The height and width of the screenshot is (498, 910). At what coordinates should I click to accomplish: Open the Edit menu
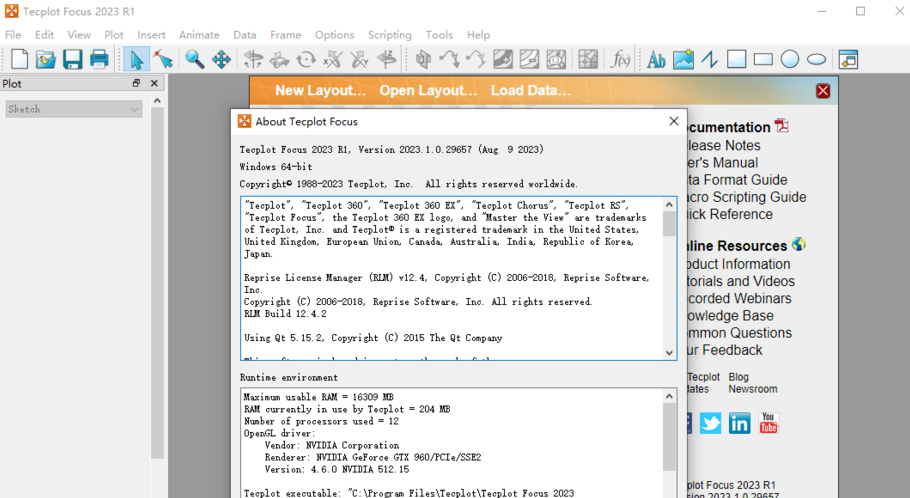[44, 35]
